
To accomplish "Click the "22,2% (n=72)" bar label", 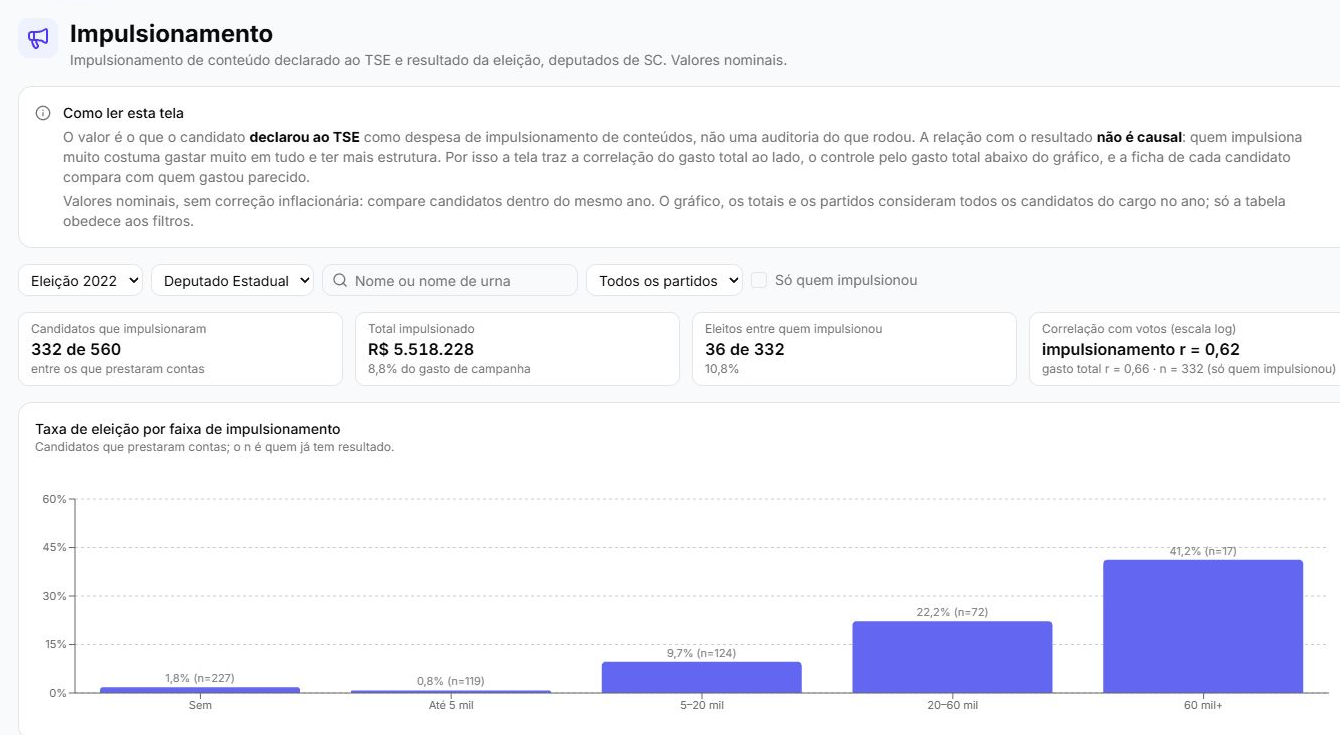I will [952, 612].
